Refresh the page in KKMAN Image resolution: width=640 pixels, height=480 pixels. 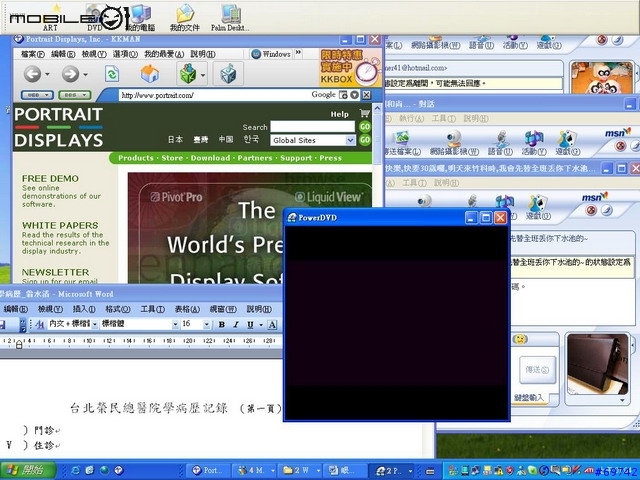click(x=112, y=74)
